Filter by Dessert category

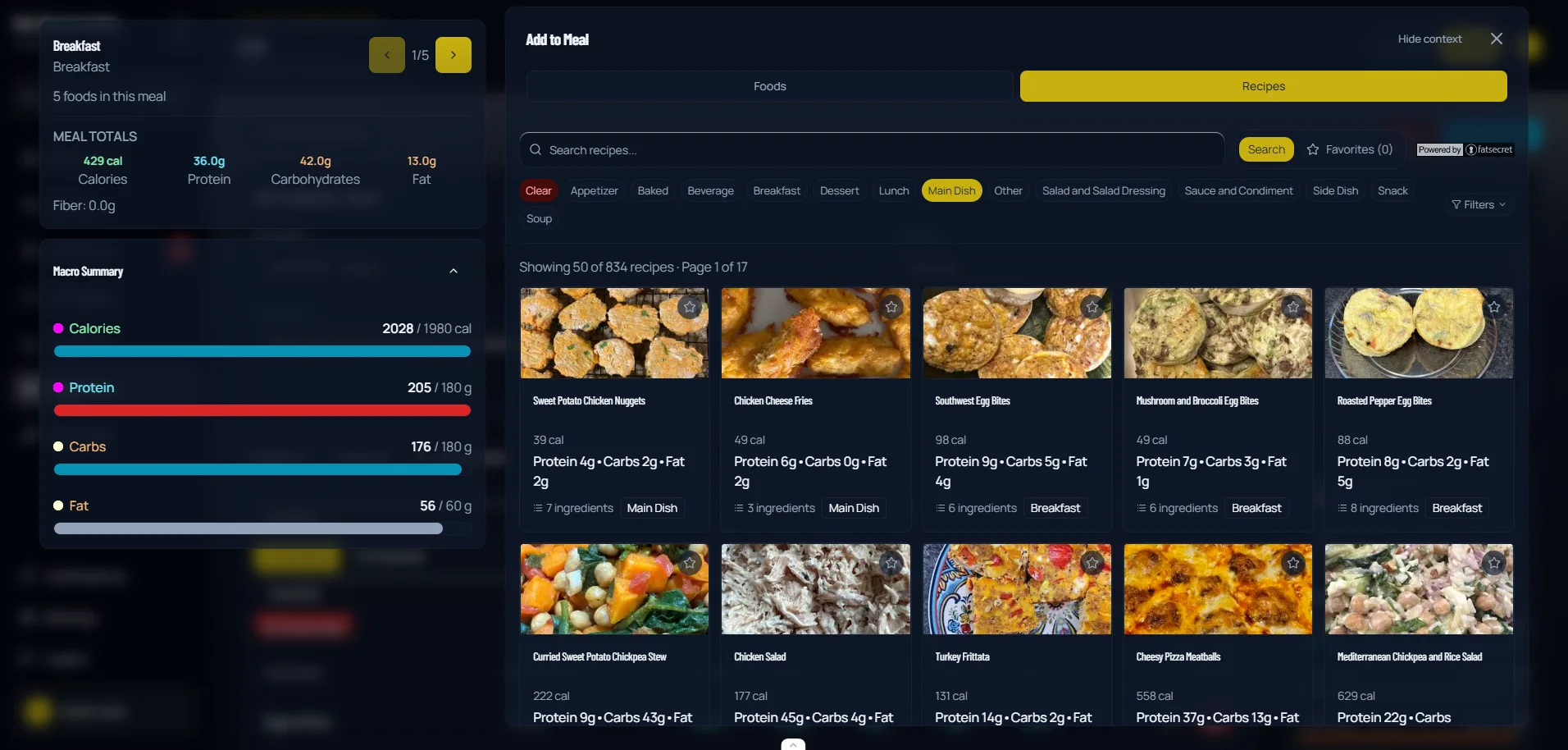[x=840, y=190]
